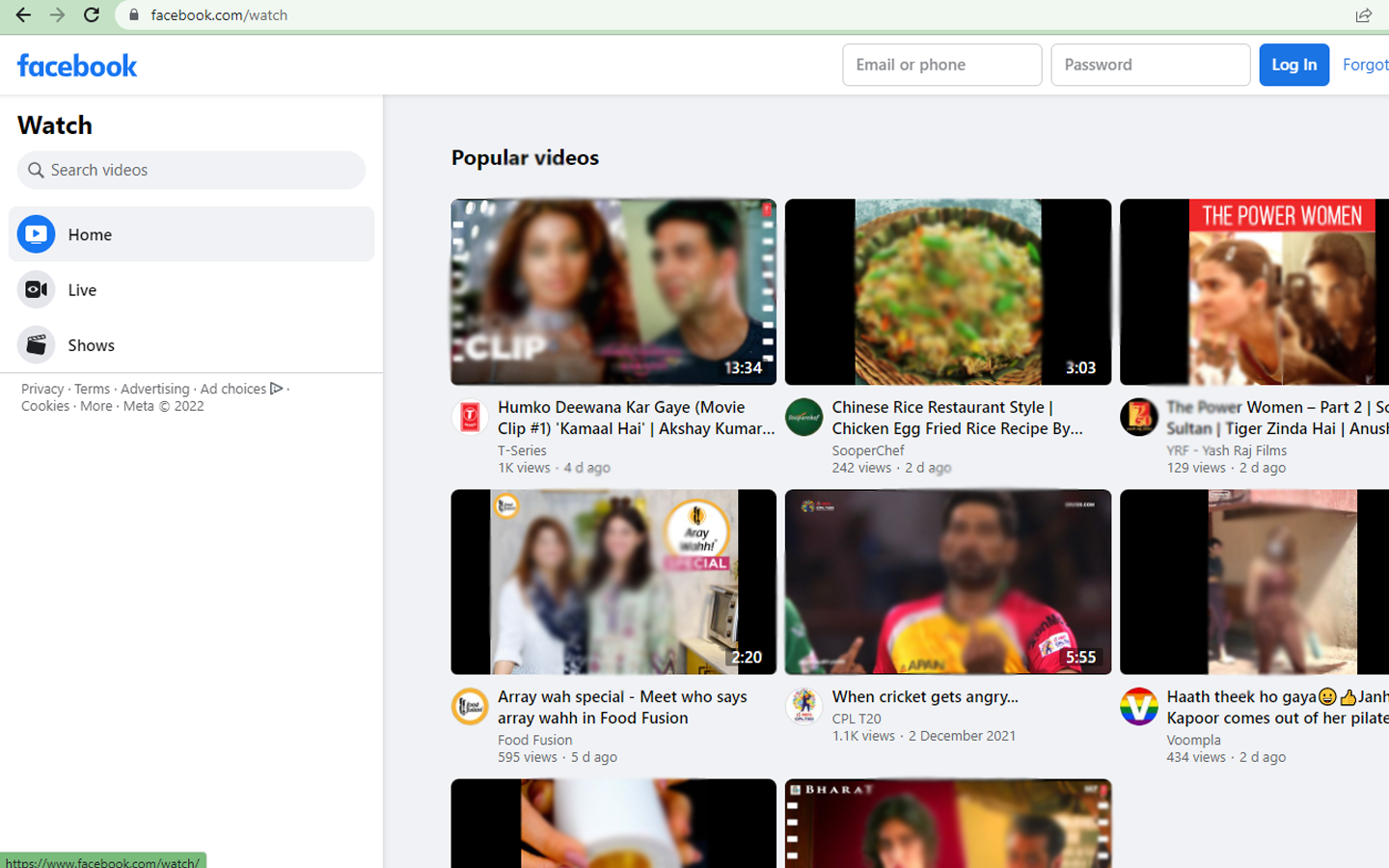Click the share icon in address bar
This screenshot has height=868, width=1389.
pos(1363,14)
